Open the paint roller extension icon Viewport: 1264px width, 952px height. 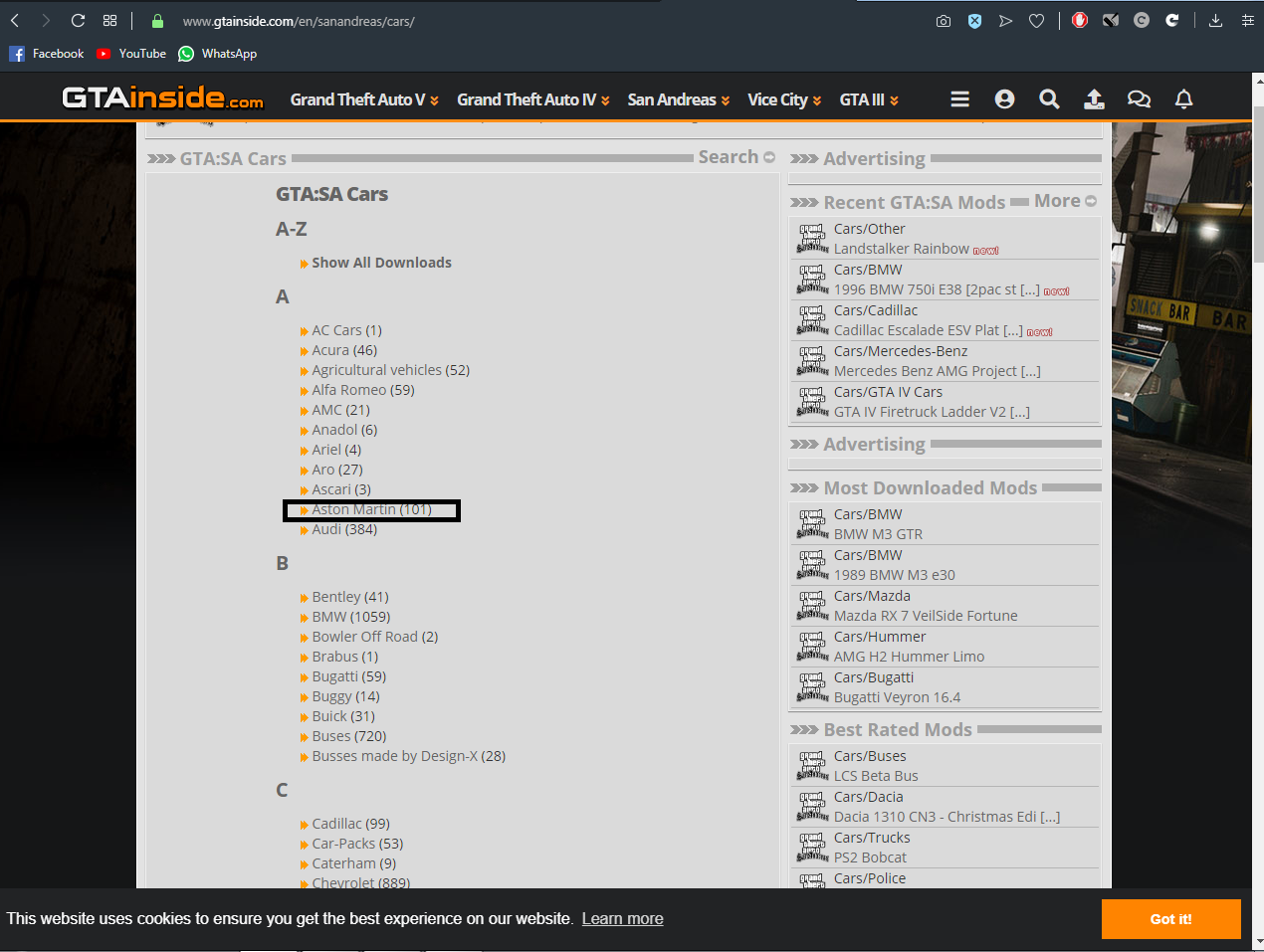[1111, 20]
